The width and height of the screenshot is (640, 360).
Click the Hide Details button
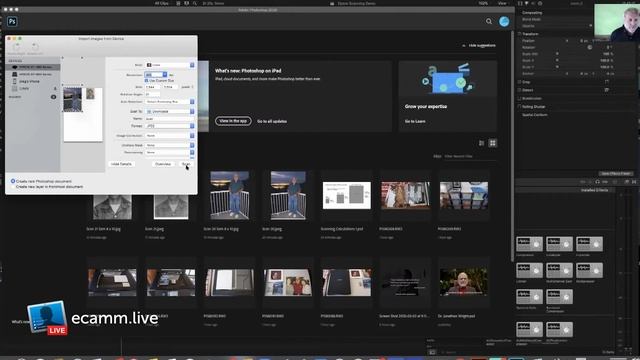coord(121,164)
